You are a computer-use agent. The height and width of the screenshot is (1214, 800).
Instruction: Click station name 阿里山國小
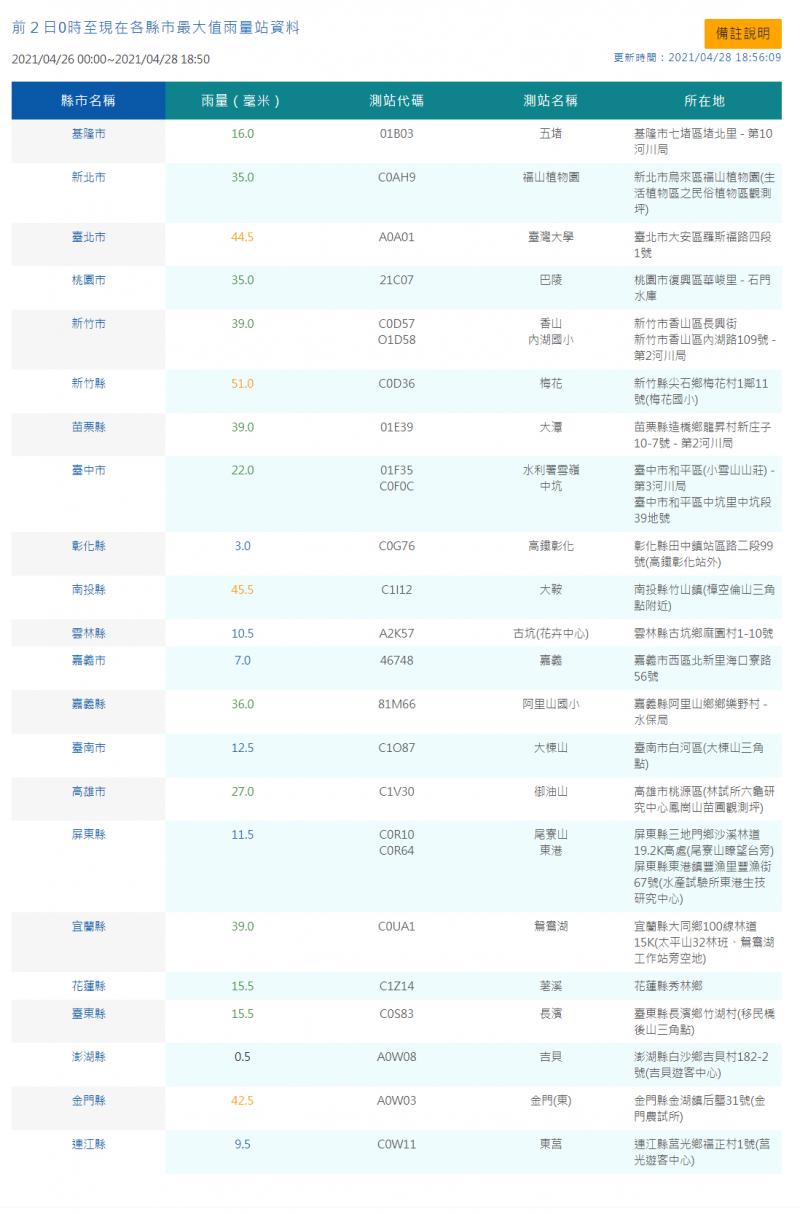[551, 704]
